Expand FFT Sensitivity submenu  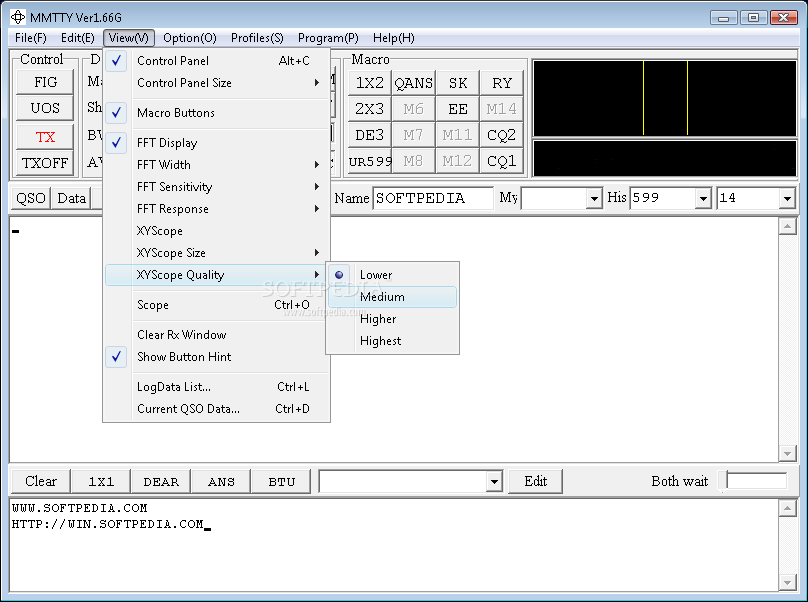[216, 187]
